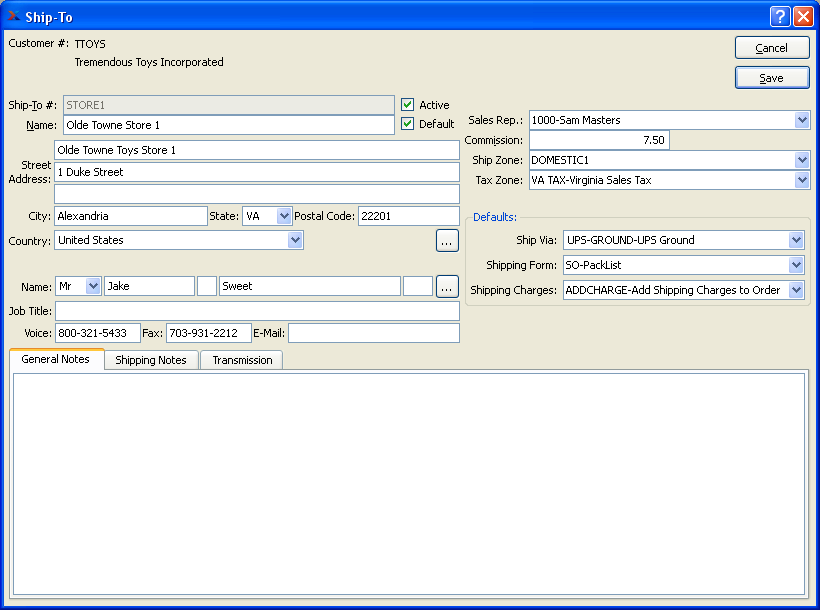Uncheck the Active checkbox
Image resolution: width=820 pixels, height=610 pixels.
(408, 105)
